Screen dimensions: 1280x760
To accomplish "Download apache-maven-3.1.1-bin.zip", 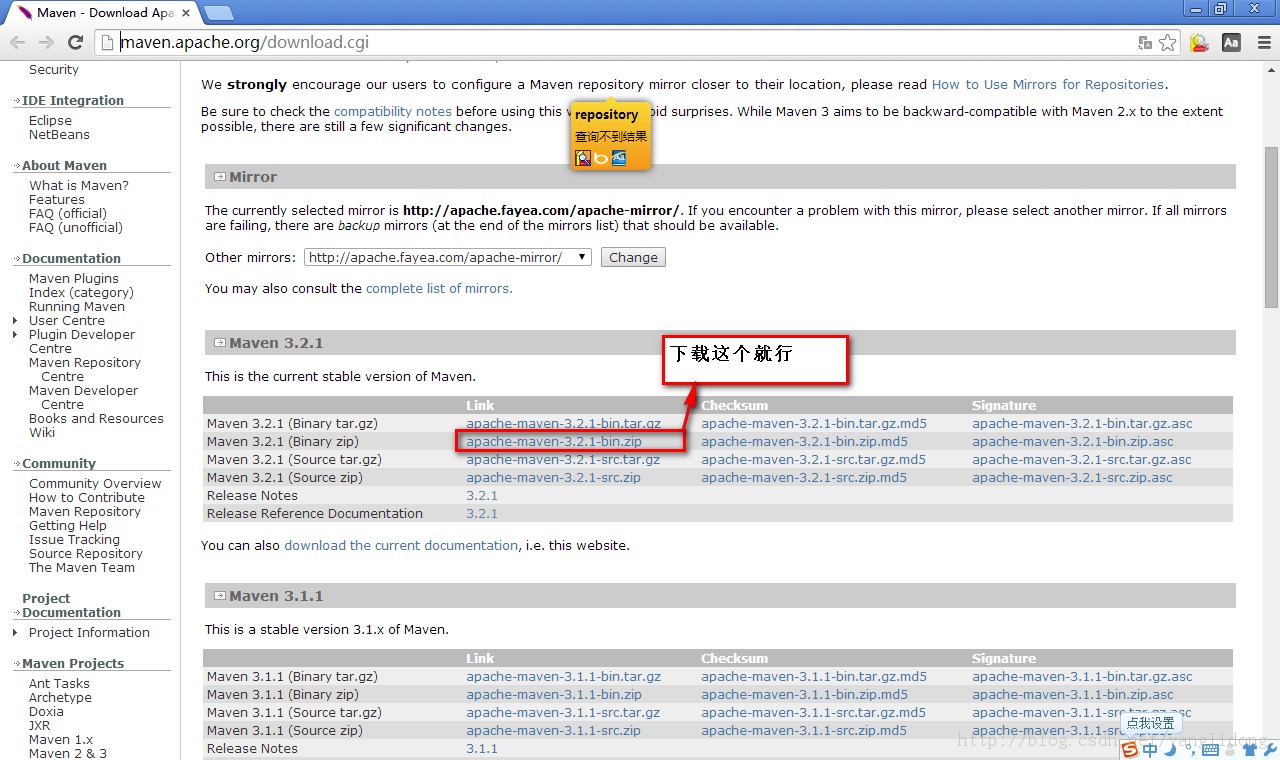I will [554, 695].
